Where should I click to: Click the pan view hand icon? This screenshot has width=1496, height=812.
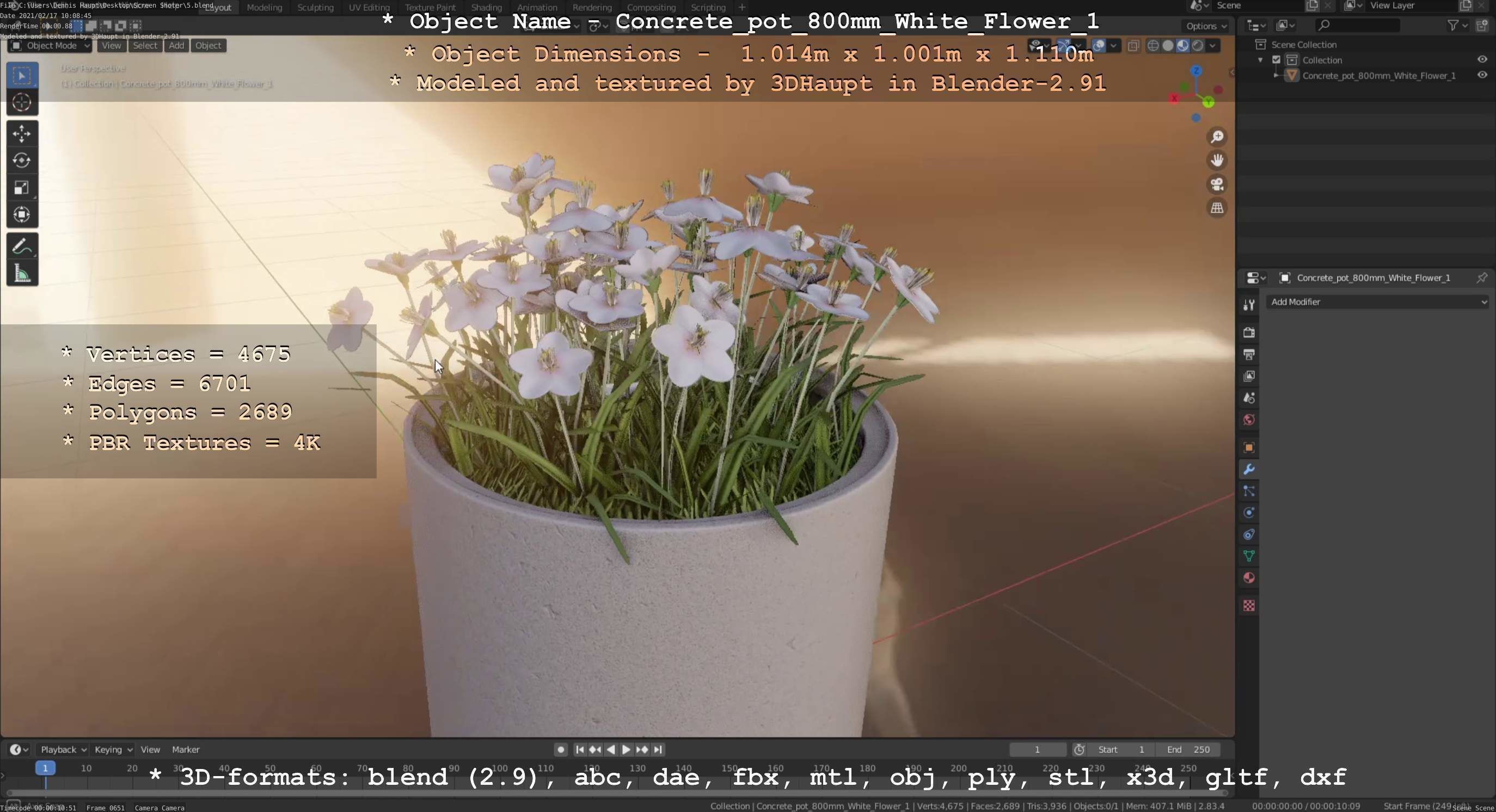1217,160
